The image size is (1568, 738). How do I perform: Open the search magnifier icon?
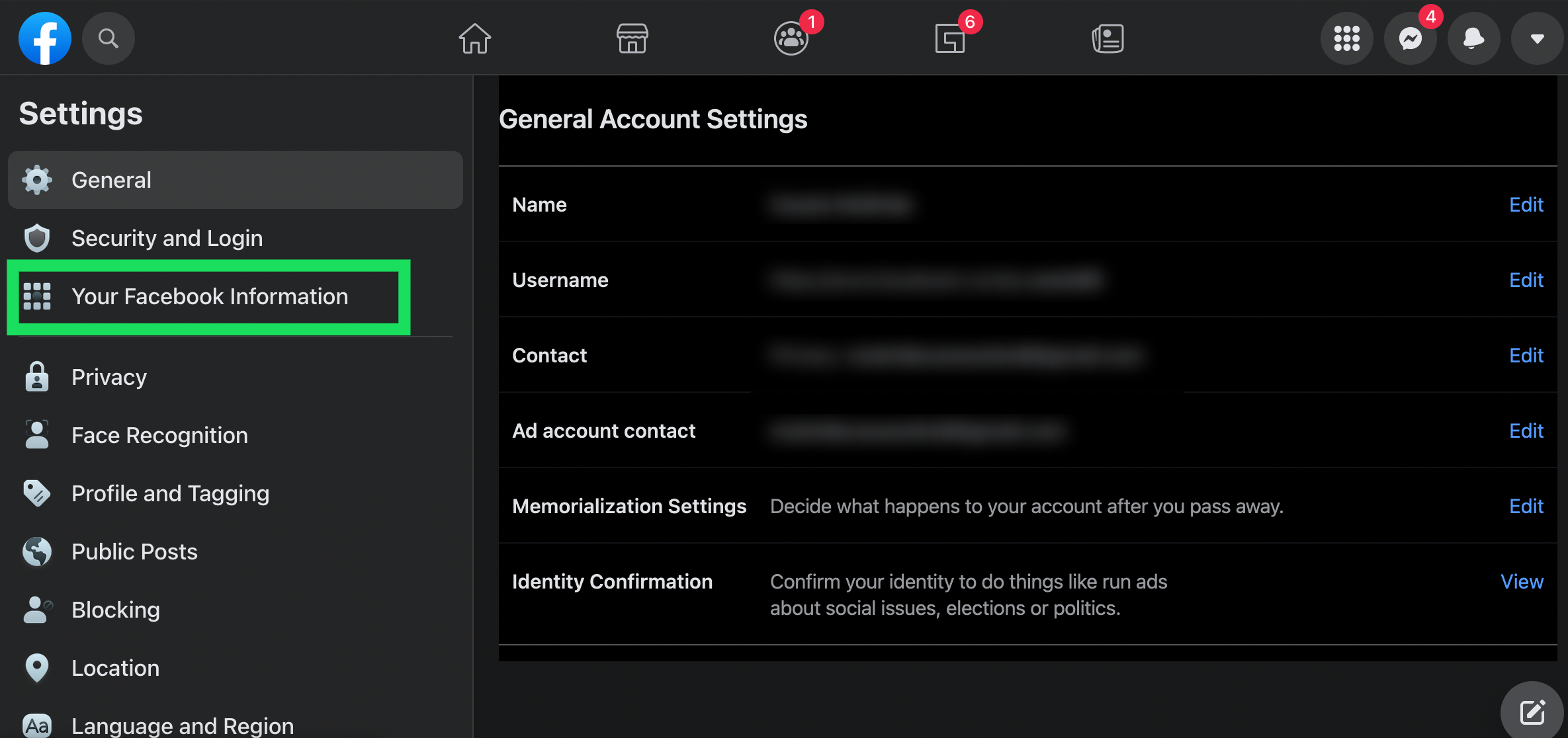(x=109, y=38)
